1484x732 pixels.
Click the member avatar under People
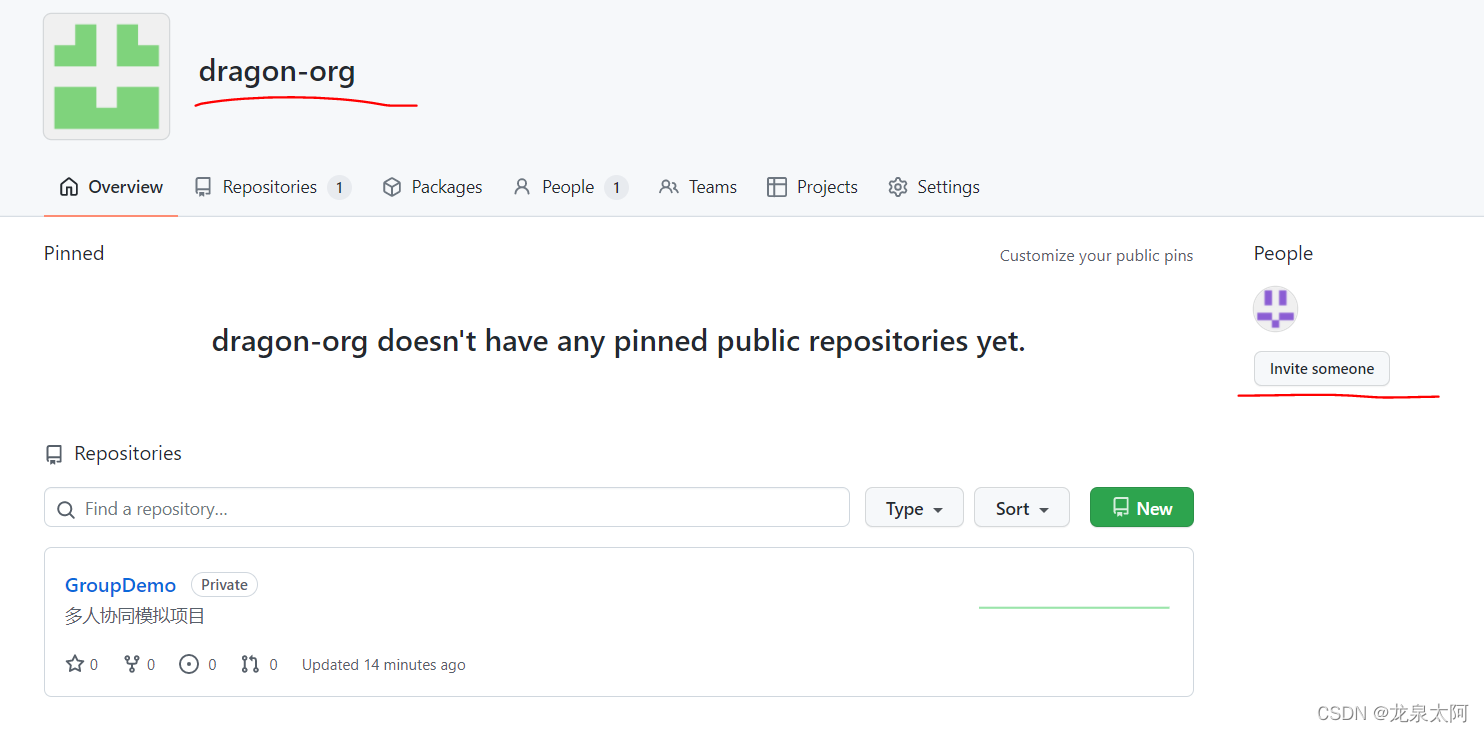tap(1275, 309)
